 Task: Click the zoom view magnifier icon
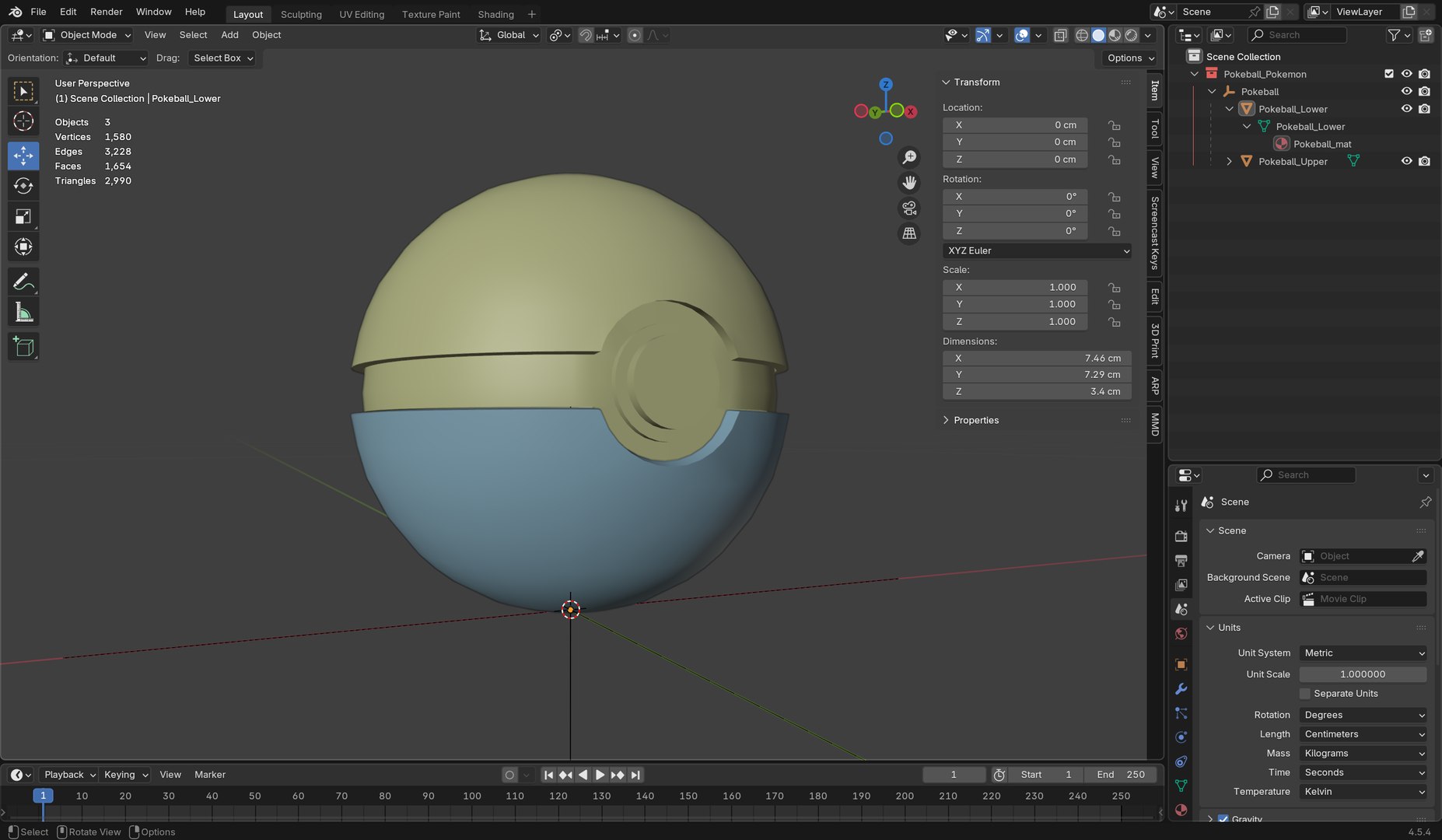click(x=908, y=157)
